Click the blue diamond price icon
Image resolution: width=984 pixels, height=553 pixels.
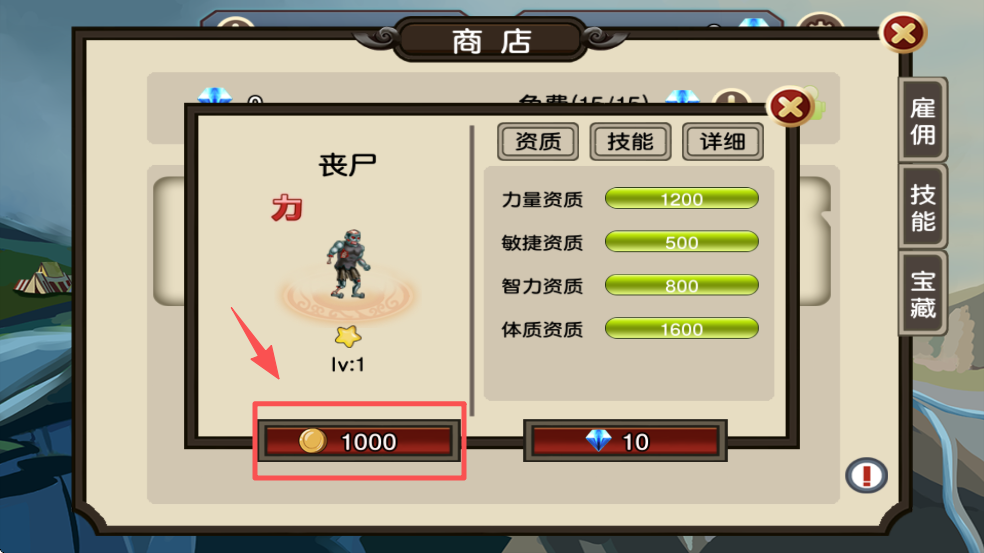598,441
